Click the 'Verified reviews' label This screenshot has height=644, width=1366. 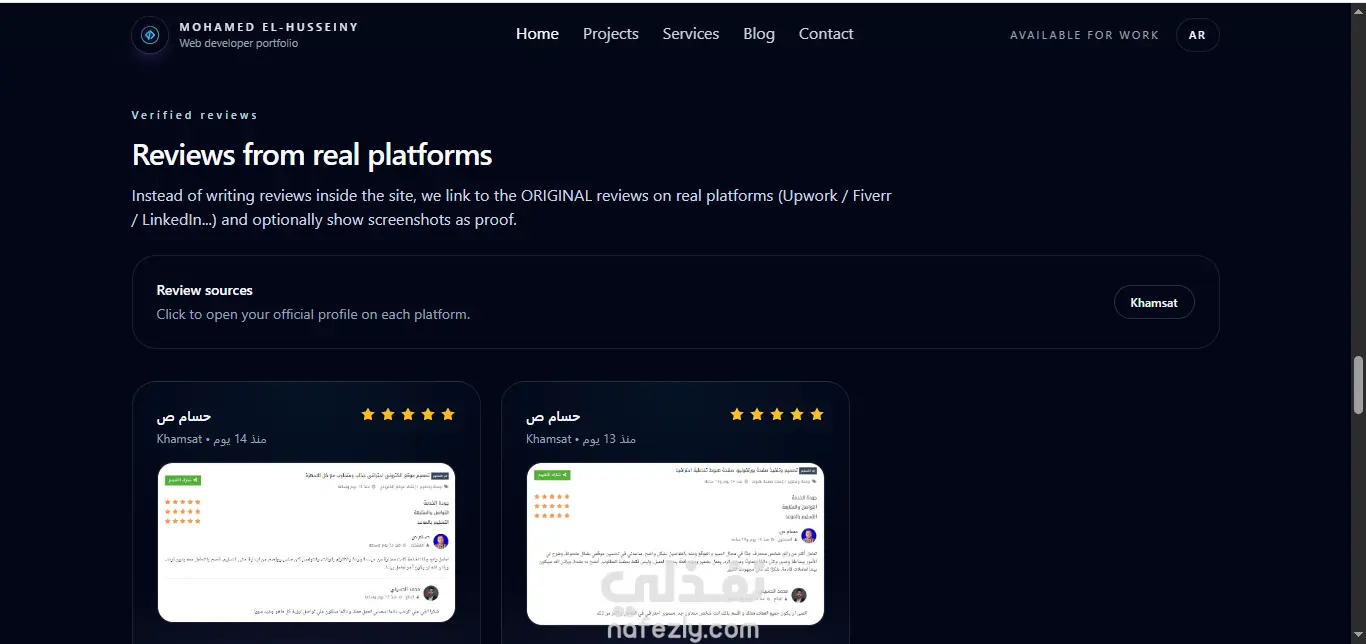click(195, 115)
